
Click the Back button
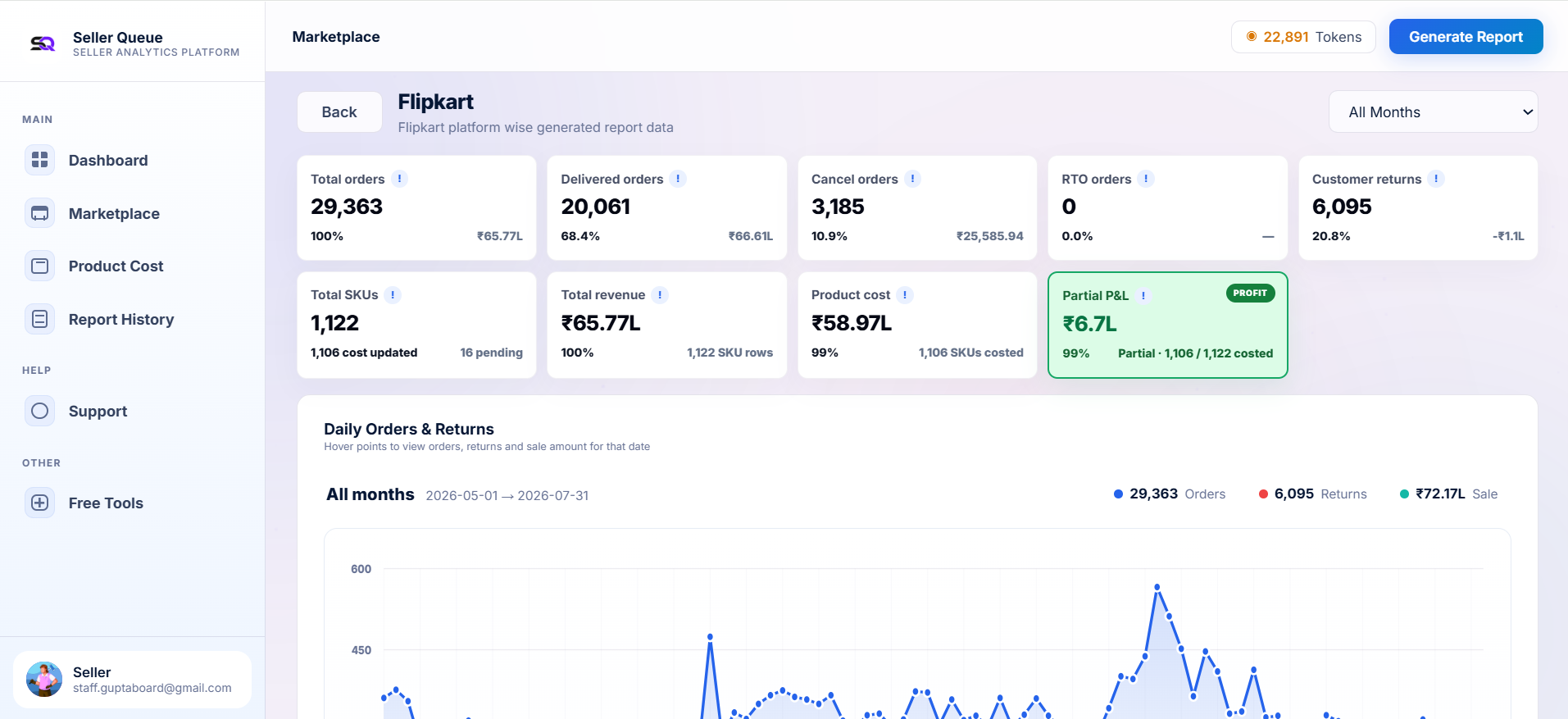(339, 111)
